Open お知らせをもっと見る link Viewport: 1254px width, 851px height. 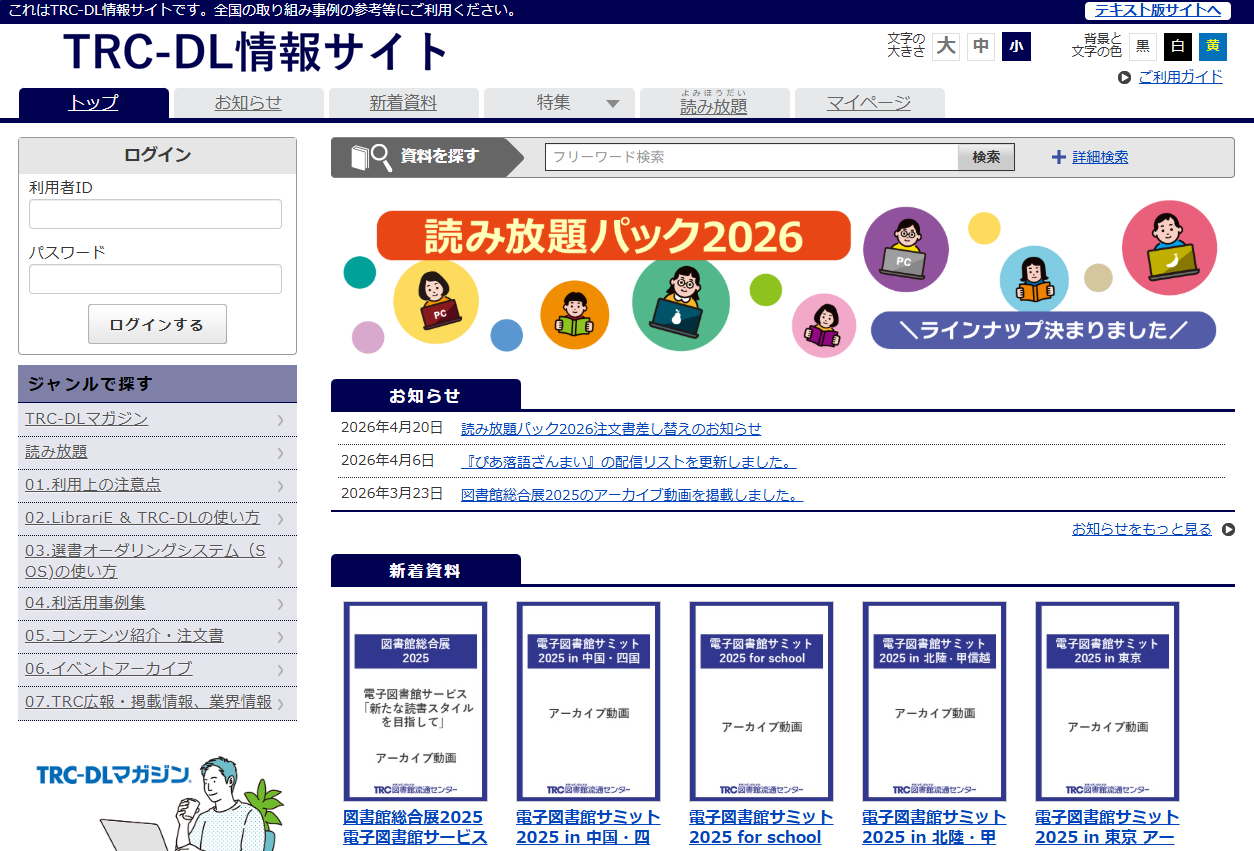click(1142, 529)
